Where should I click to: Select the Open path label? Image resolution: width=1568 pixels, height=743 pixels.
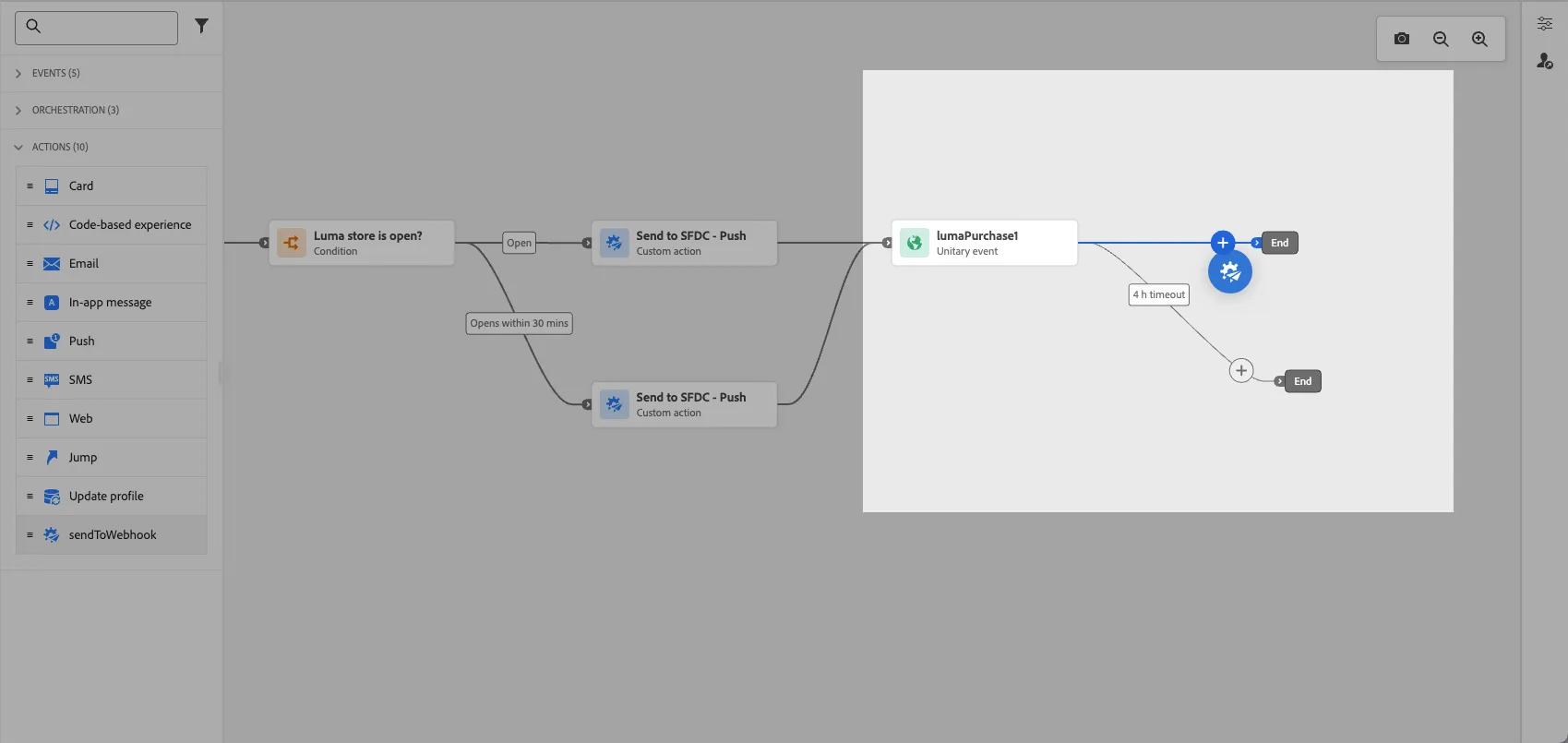(520, 243)
